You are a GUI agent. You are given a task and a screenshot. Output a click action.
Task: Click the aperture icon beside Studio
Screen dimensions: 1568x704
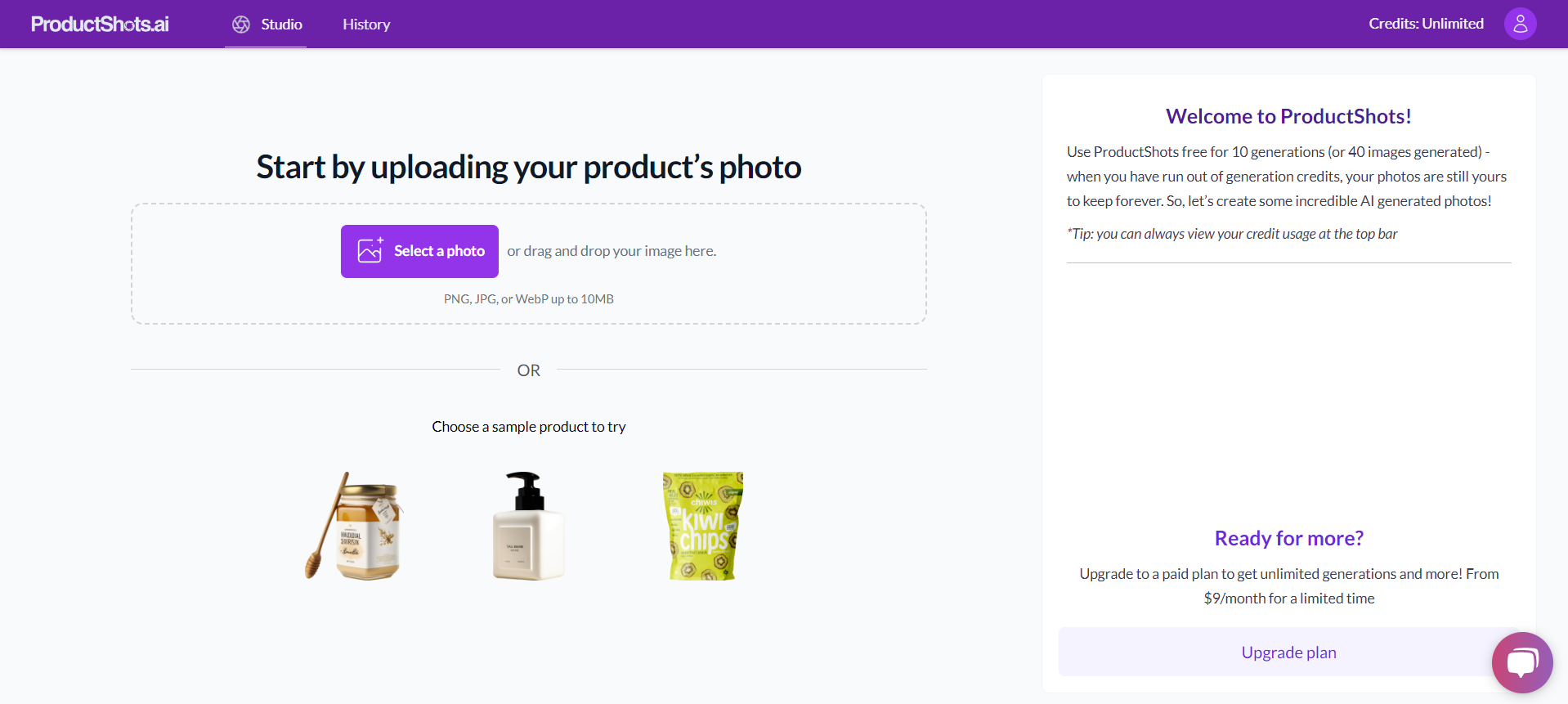click(x=241, y=25)
